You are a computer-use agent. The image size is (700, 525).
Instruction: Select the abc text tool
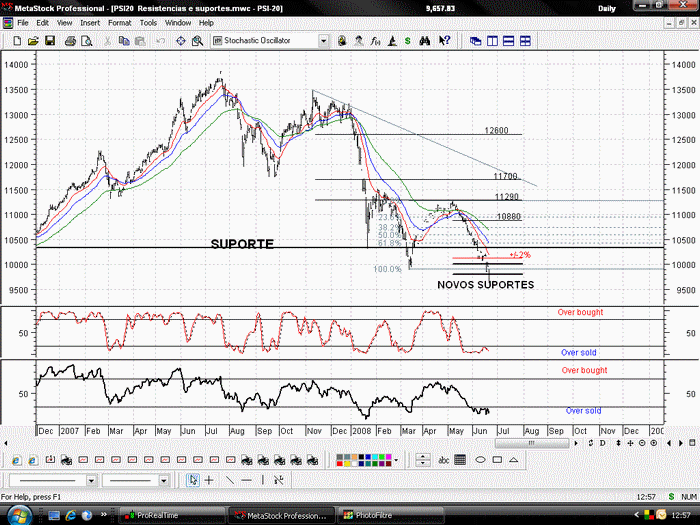pos(443,460)
